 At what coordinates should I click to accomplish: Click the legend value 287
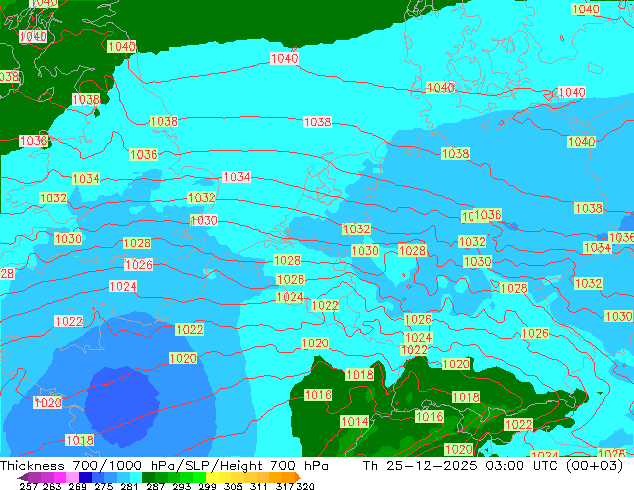[155, 486]
